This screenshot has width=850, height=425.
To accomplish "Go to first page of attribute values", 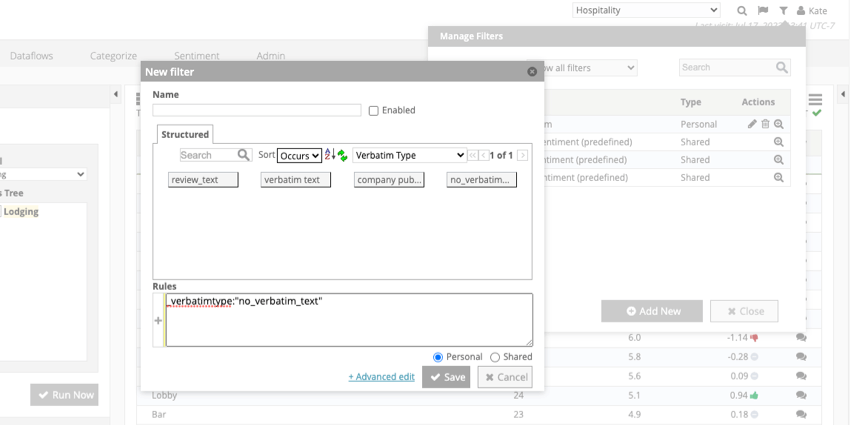I will click(473, 156).
